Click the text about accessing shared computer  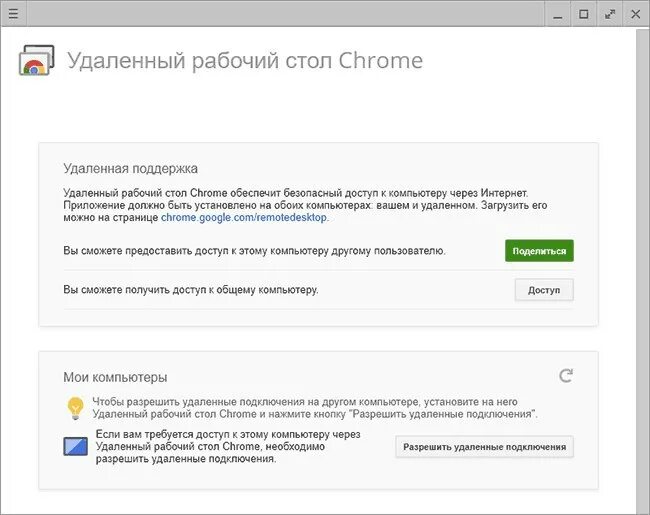191,290
